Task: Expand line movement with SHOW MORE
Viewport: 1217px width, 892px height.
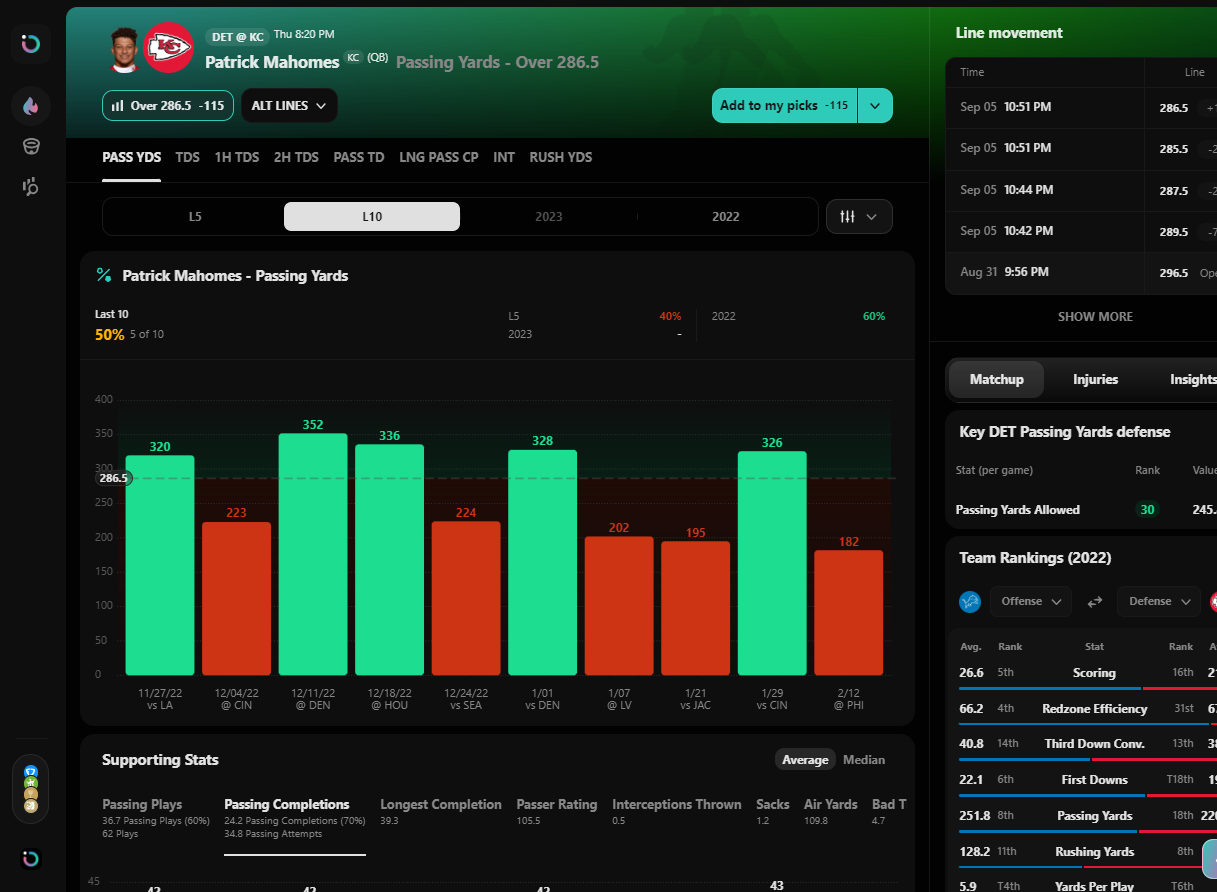Action: (x=1096, y=317)
